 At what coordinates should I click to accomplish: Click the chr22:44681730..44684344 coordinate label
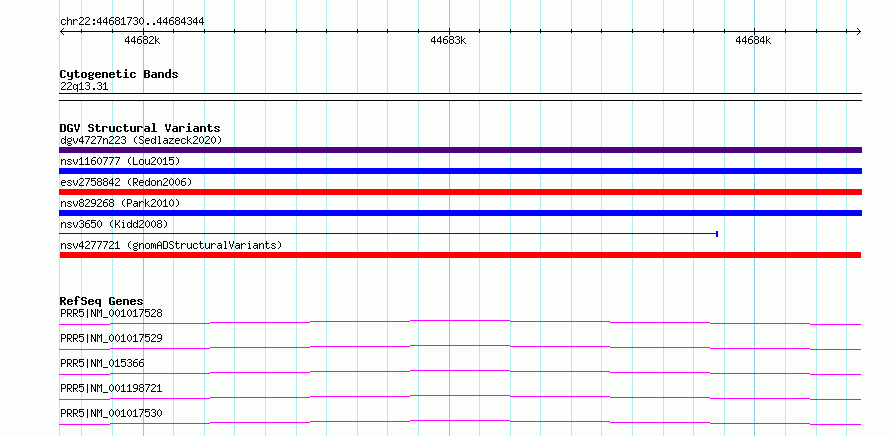(x=132, y=22)
